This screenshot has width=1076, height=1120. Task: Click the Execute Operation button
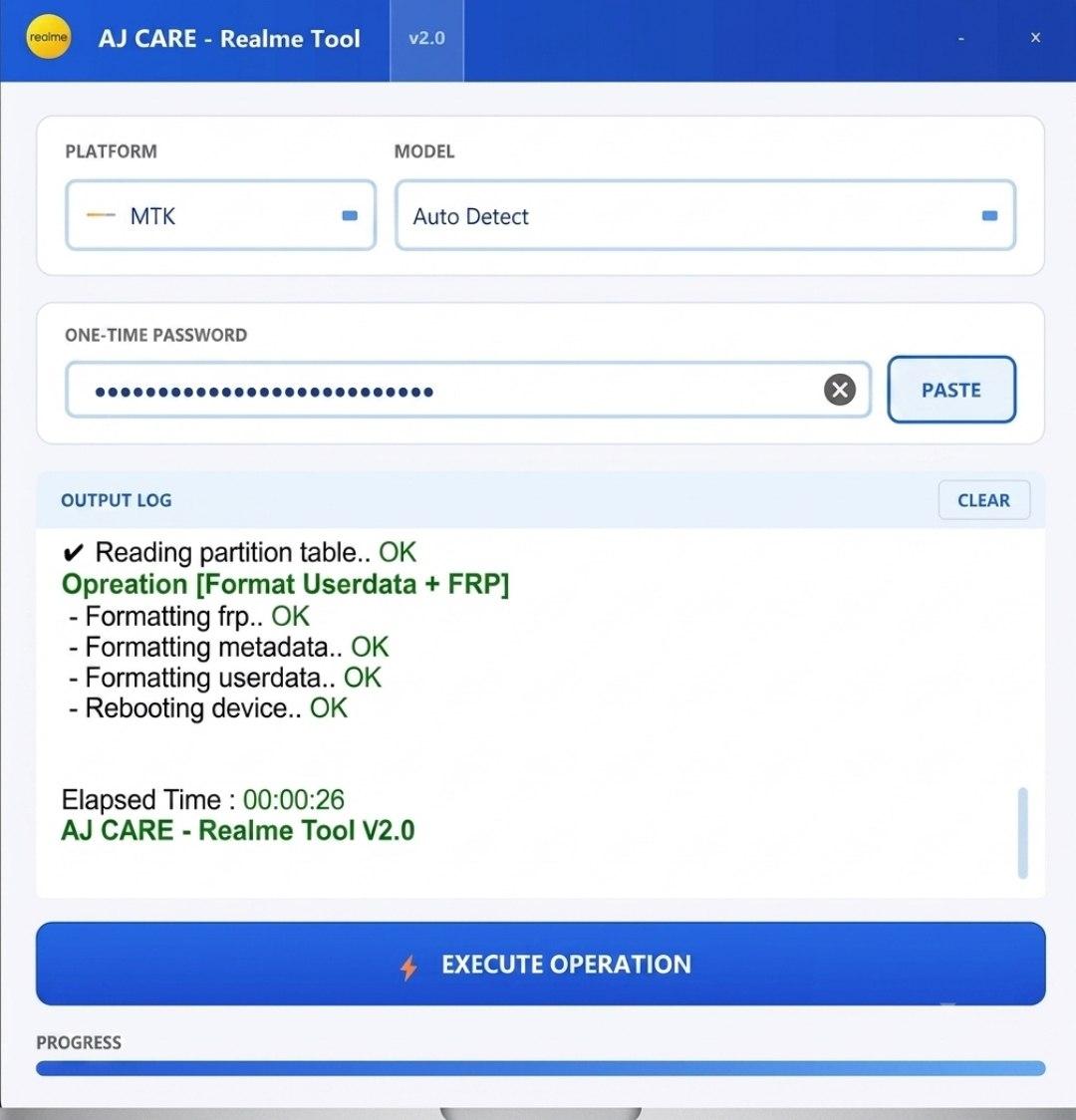coord(541,964)
